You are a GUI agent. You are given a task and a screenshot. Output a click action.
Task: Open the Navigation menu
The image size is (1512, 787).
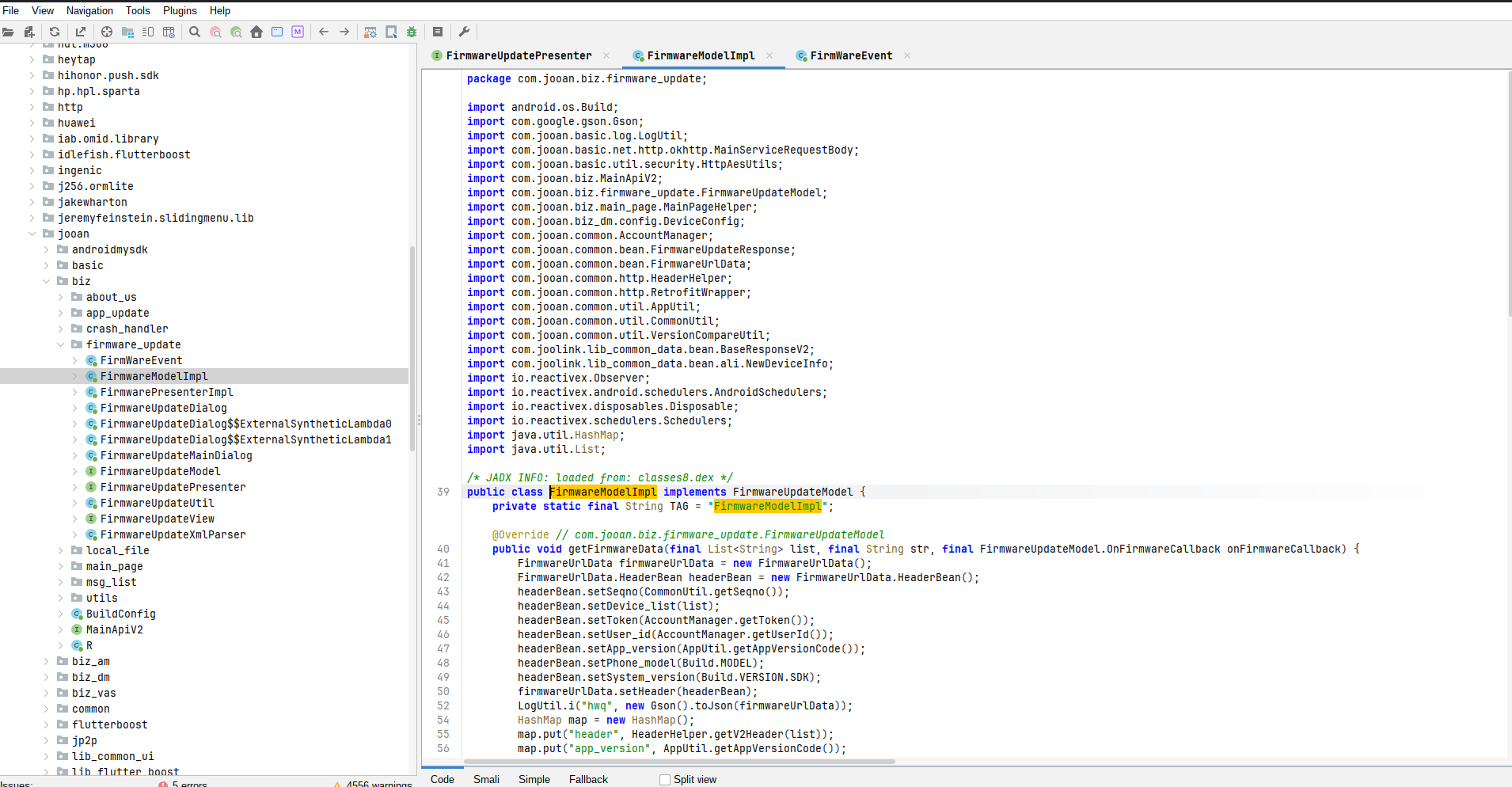89,10
